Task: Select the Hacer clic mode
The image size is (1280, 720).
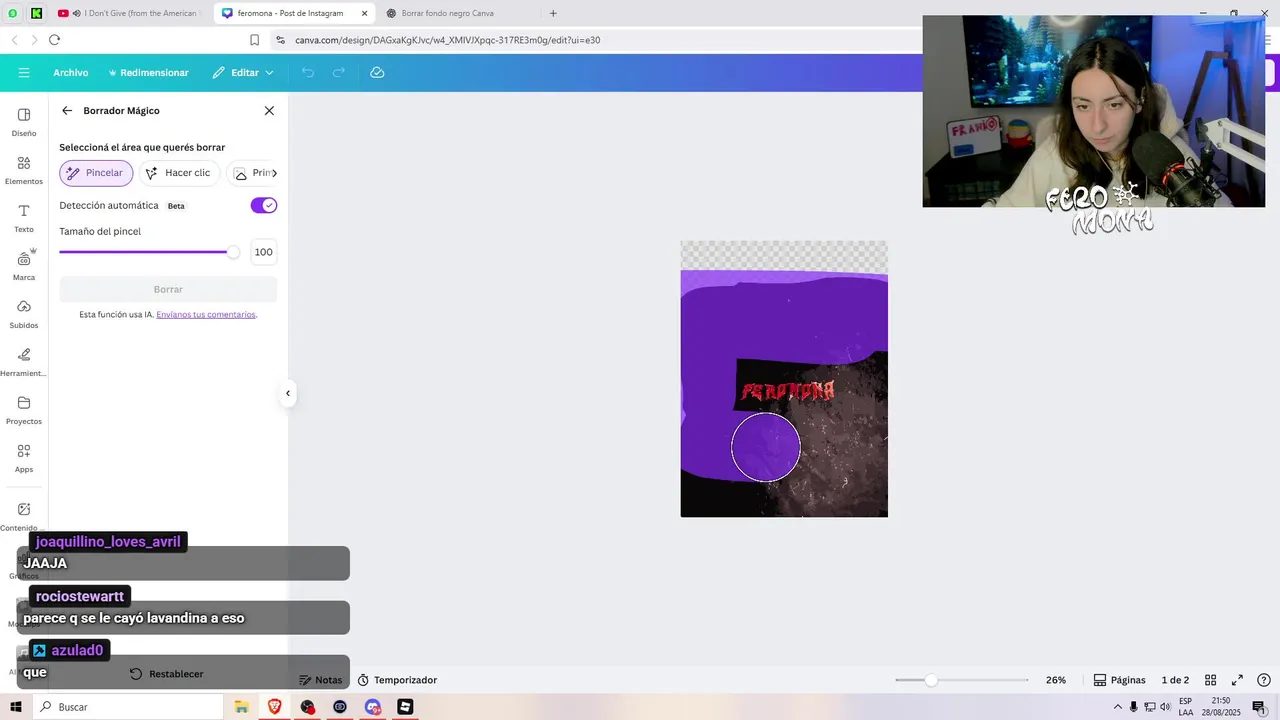Action: pos(179,173)
